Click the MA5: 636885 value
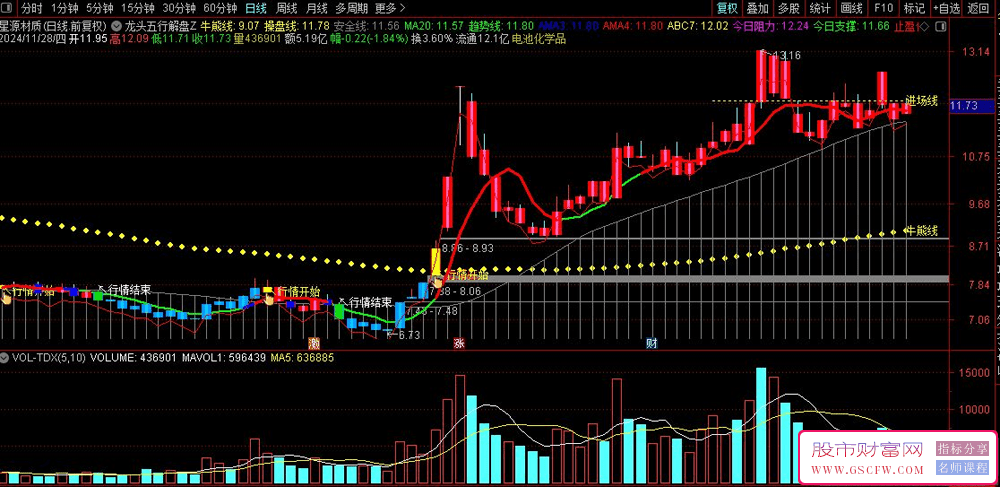1000x487 pixels. coord(302,358)
